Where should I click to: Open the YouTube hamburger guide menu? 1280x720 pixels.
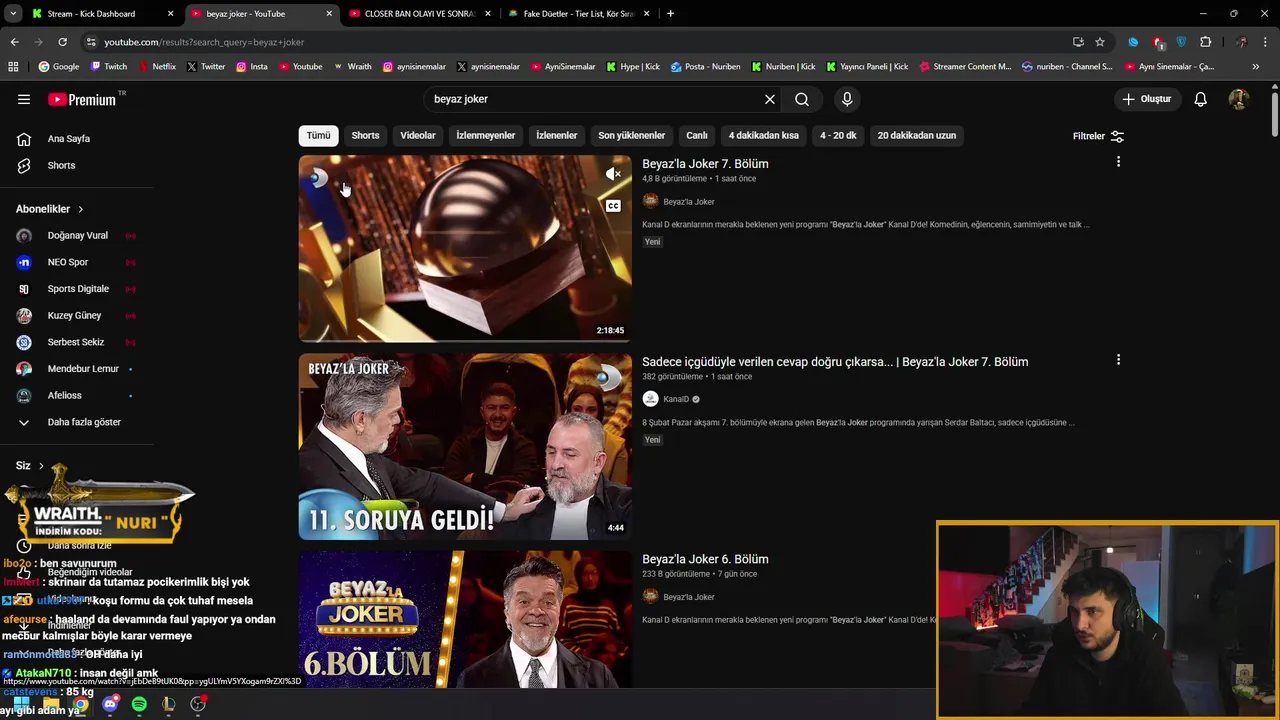[x=24, y=99]
